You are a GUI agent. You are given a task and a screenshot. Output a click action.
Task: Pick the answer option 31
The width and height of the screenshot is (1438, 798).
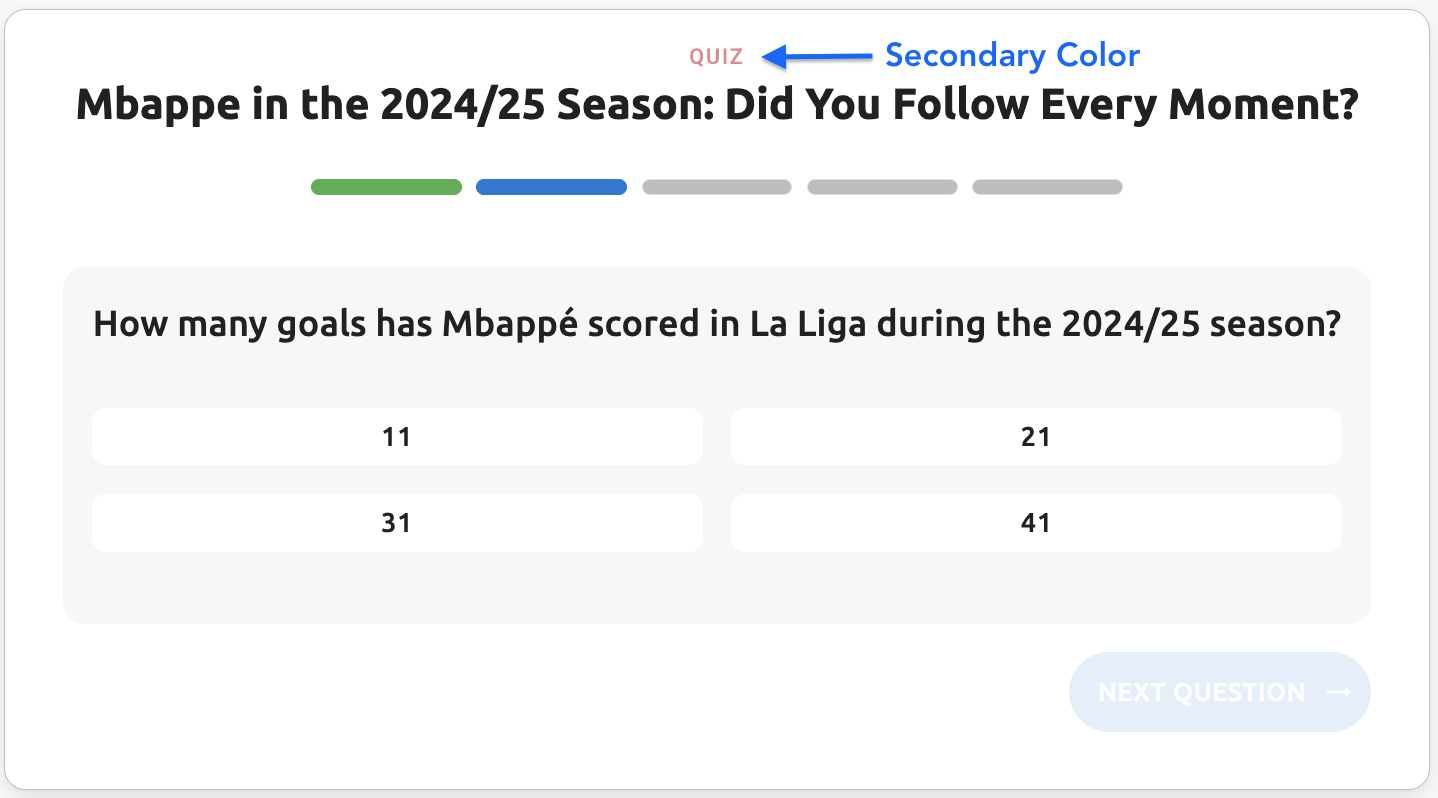pyautogui.click(x=397, y=523)
